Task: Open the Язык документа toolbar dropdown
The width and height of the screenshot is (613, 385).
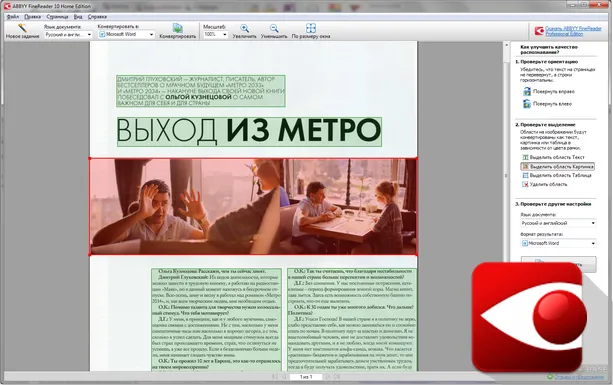Action: tap(68, 34)
